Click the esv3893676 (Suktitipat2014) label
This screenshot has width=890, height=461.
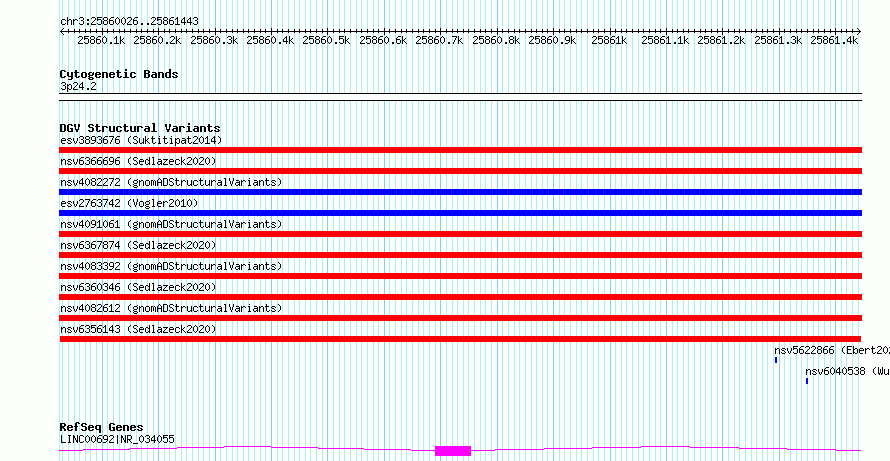[x=141, y=140]
